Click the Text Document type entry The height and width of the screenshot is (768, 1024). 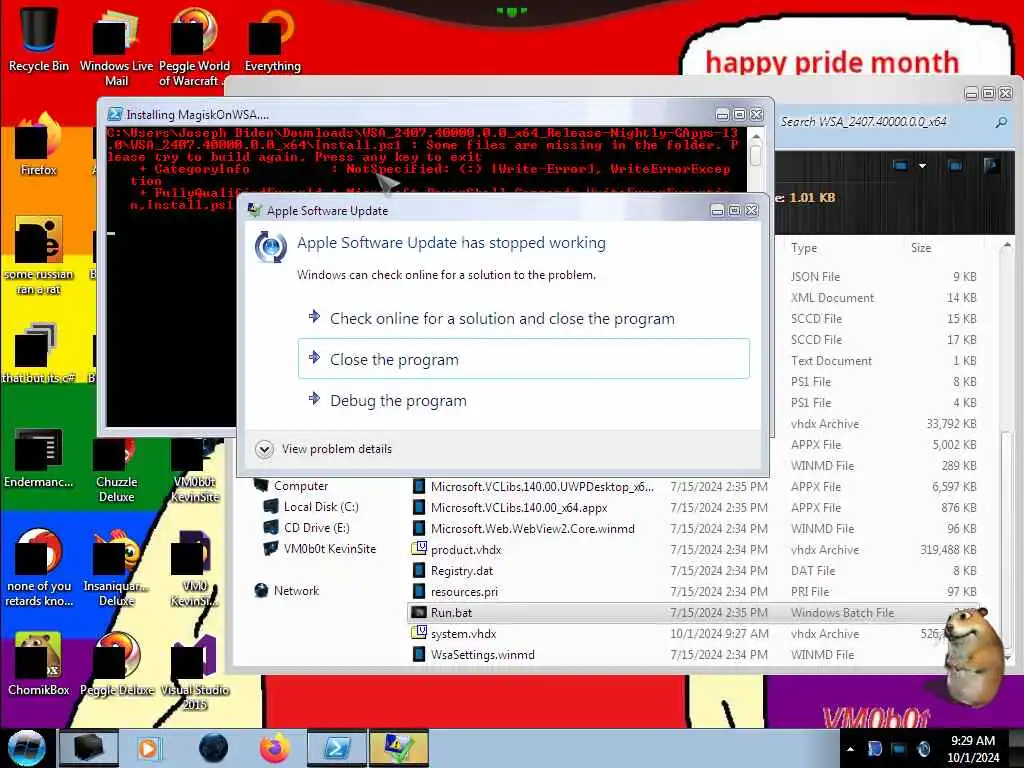tap(831, 360)
